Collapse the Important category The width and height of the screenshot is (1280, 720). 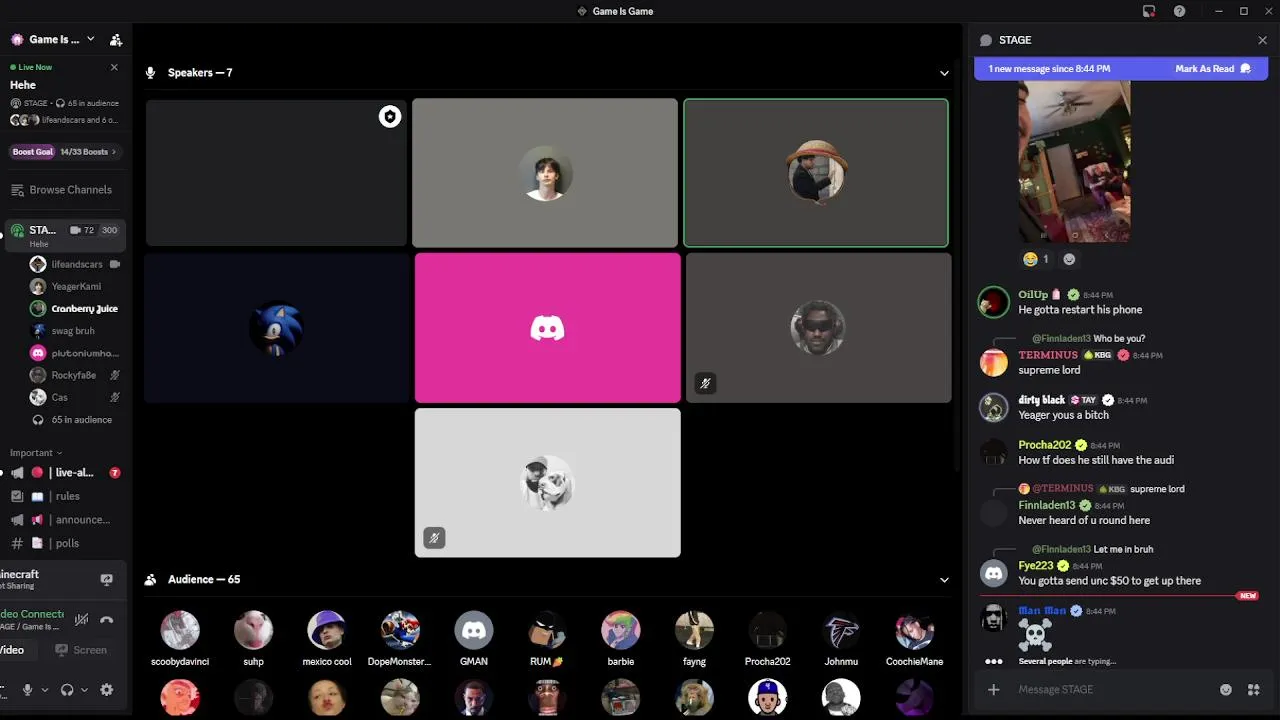coord(36,453)
